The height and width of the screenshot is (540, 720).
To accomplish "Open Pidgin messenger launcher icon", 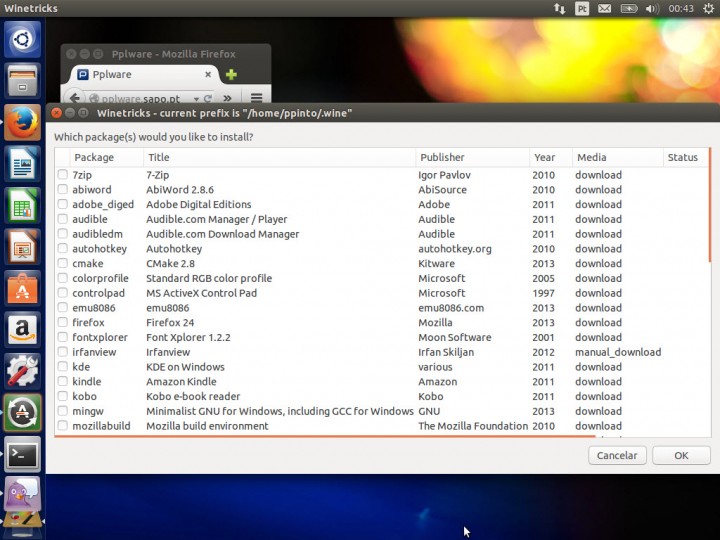I will pos(22,493).
